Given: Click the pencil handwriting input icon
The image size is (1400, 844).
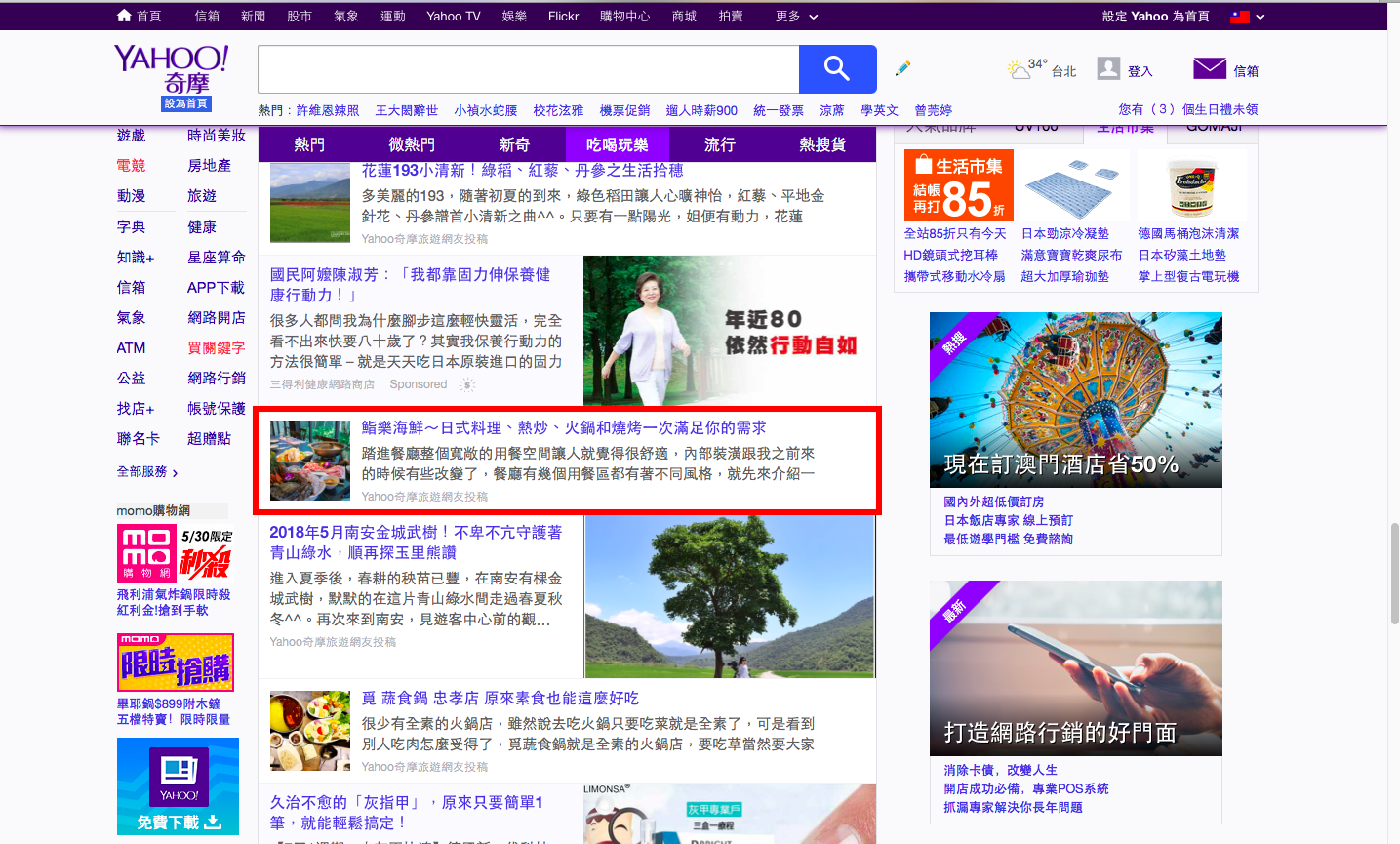Looking at the screenshot, I should pyautogui.click(x=902, y=68).
